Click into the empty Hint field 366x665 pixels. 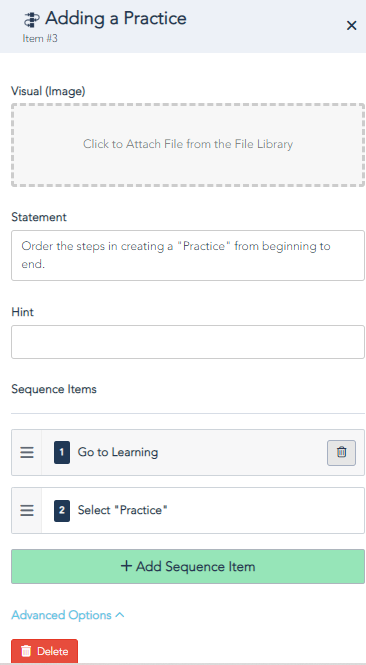coord(188,342)
